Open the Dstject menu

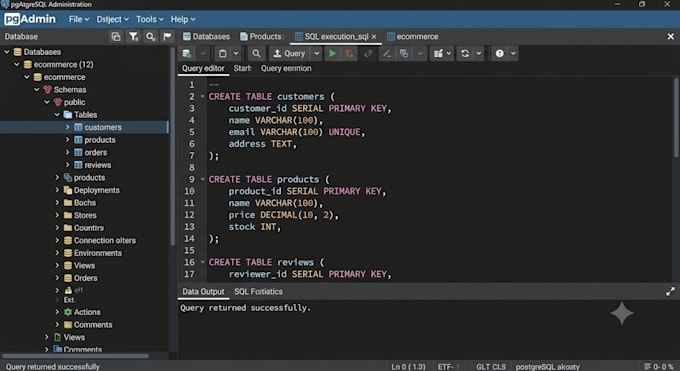pos(112,19)
